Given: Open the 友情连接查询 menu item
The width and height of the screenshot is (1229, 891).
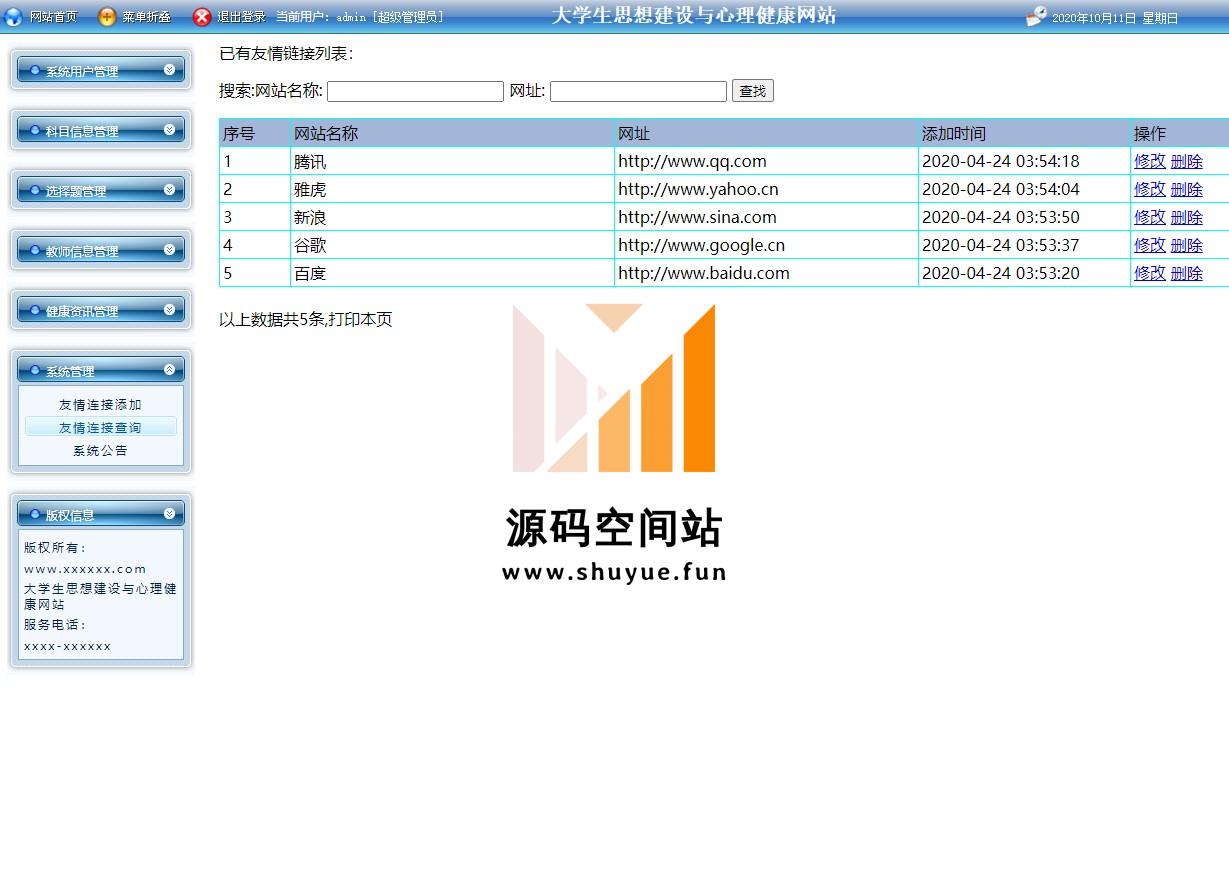Looking at the screenshot, I should pos(100,428).
